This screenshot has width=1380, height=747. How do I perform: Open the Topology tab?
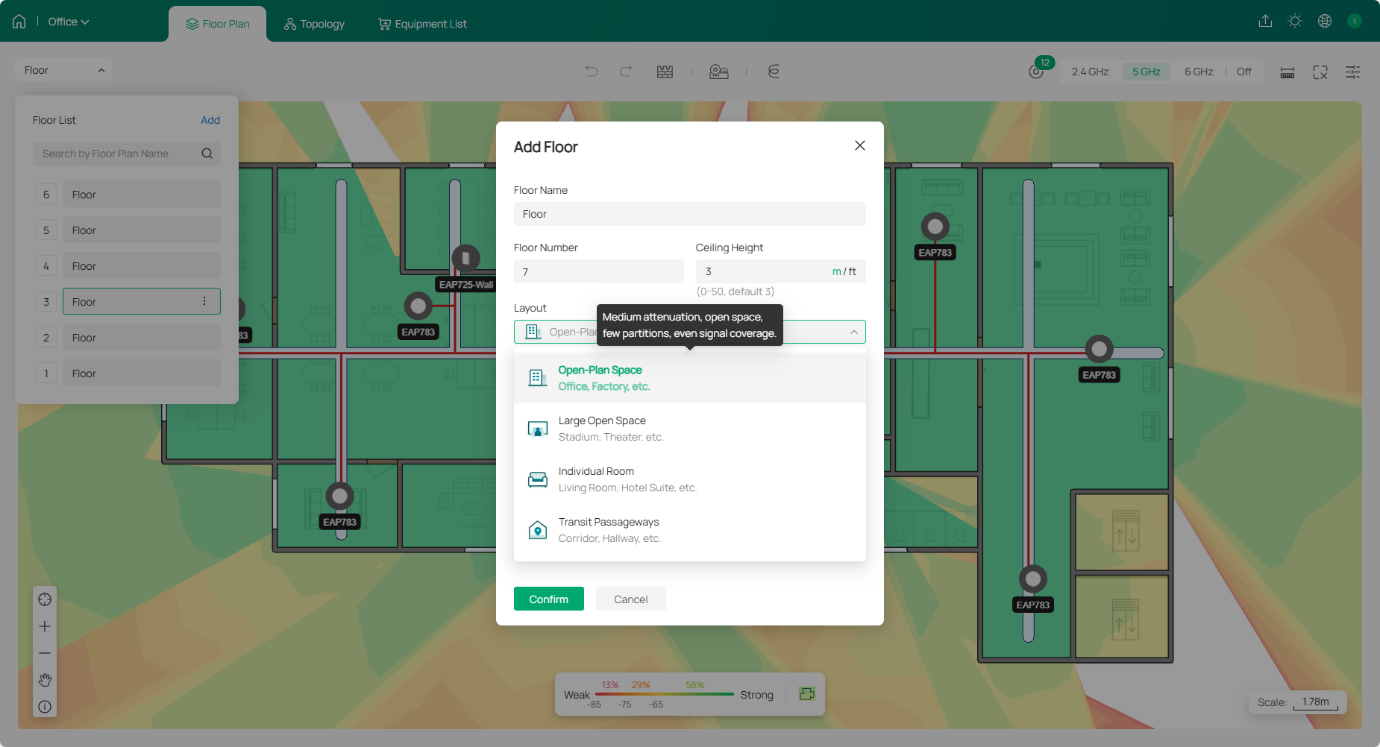tap(314, 24)
